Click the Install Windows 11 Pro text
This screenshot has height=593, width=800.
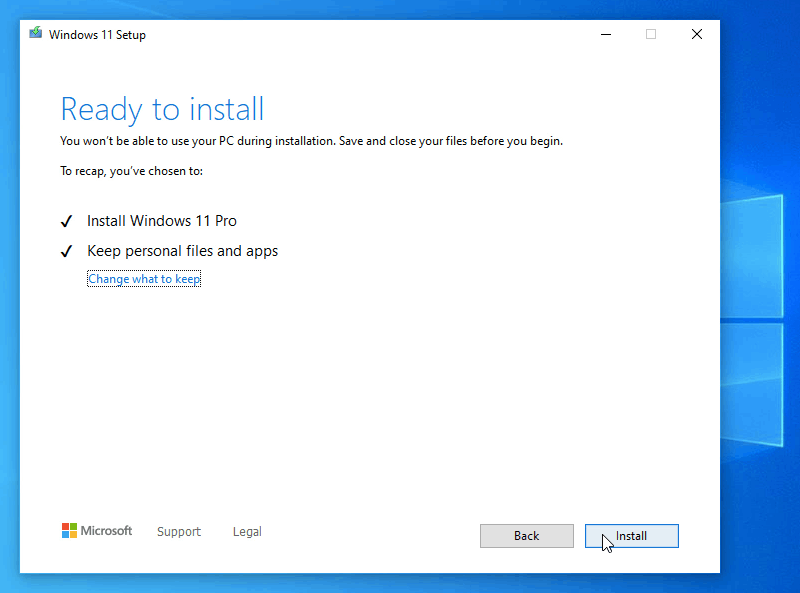pyautogui.click(x=162, y=221)
